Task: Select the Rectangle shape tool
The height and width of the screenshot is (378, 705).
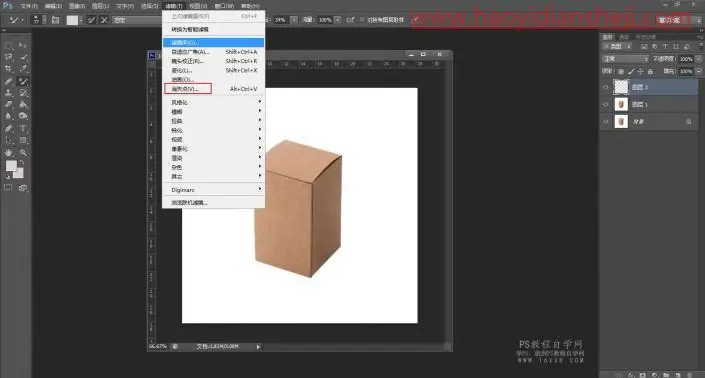Action: point(23,140)
